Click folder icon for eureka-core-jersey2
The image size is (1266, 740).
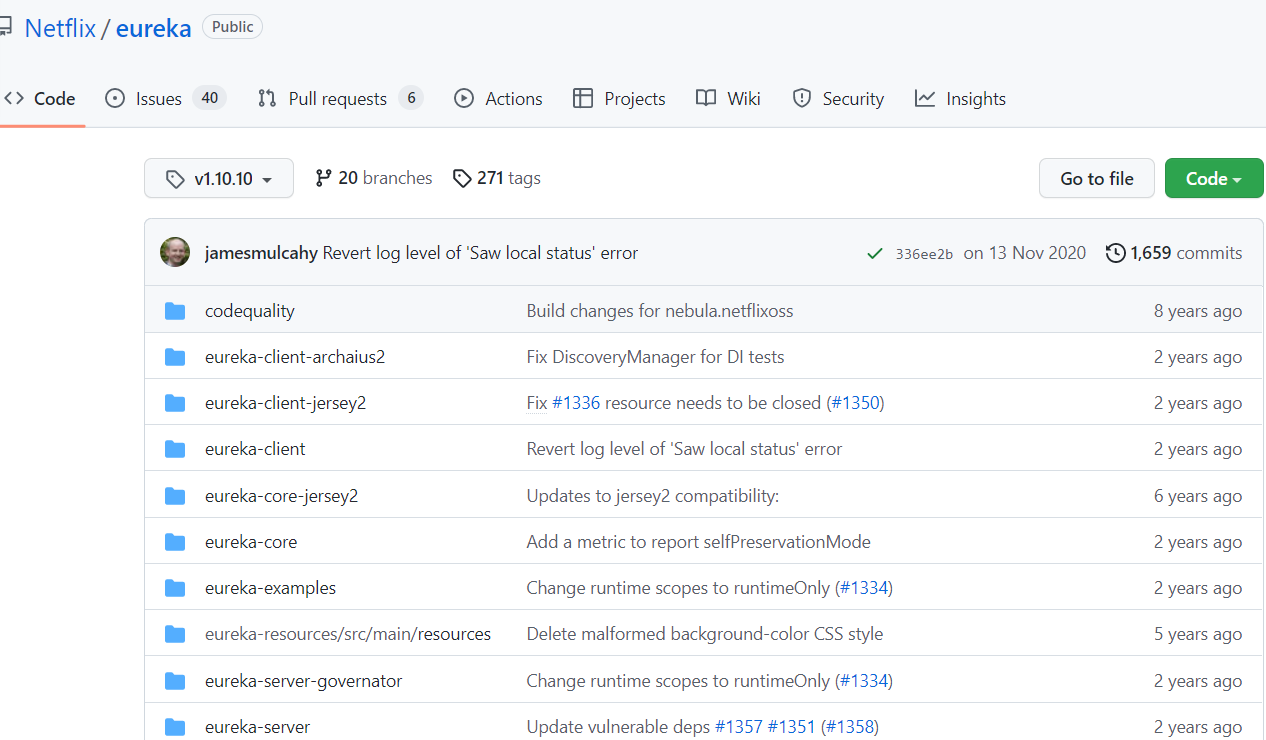(x=175, y=496)
